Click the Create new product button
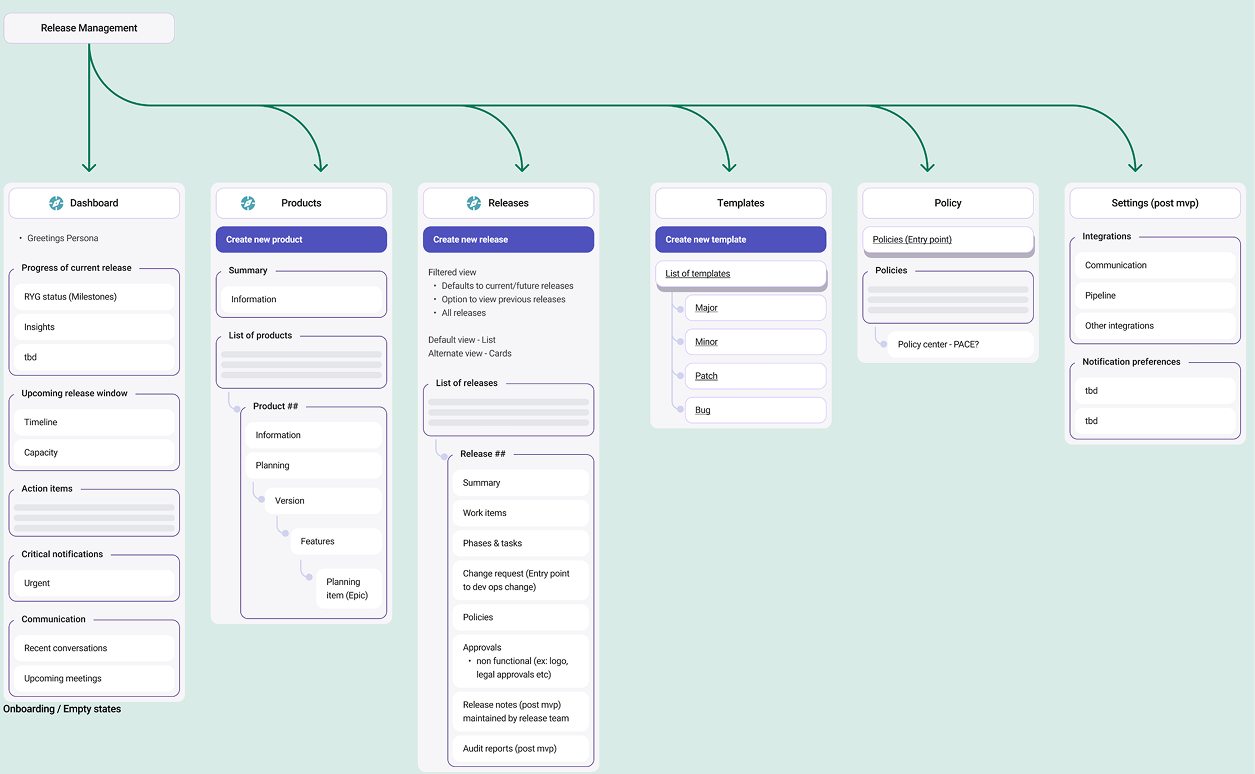 pyautogui.click(x=301, y=239)
